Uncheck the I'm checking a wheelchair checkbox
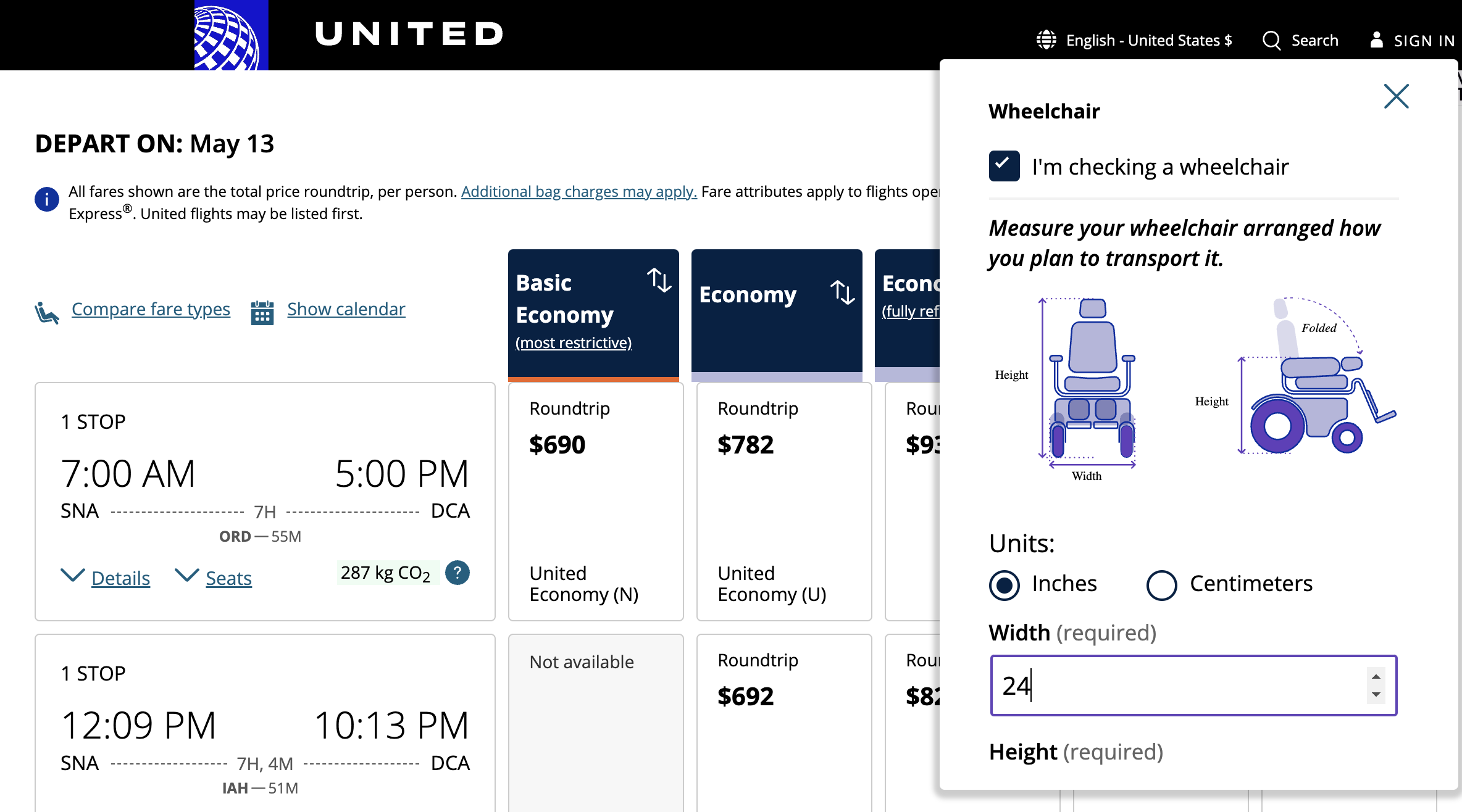 click(1004, 165)
